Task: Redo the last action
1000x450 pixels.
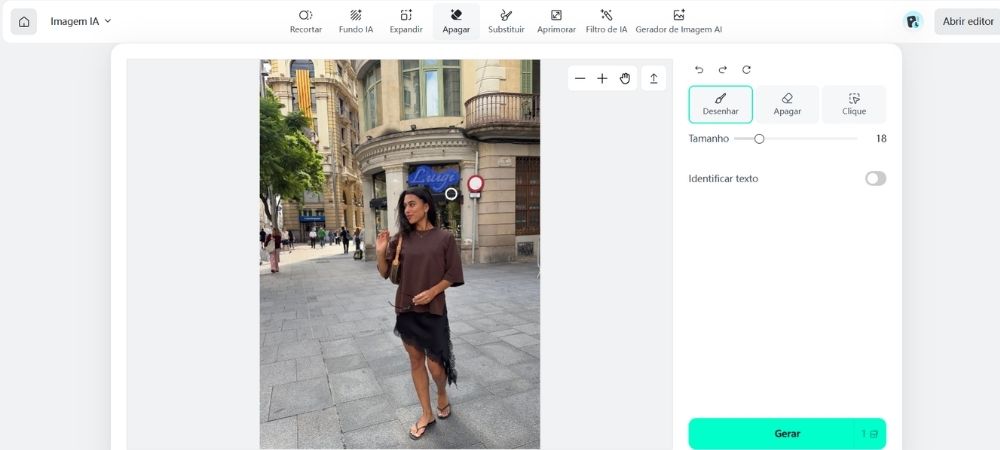Action: pos(723,69)
